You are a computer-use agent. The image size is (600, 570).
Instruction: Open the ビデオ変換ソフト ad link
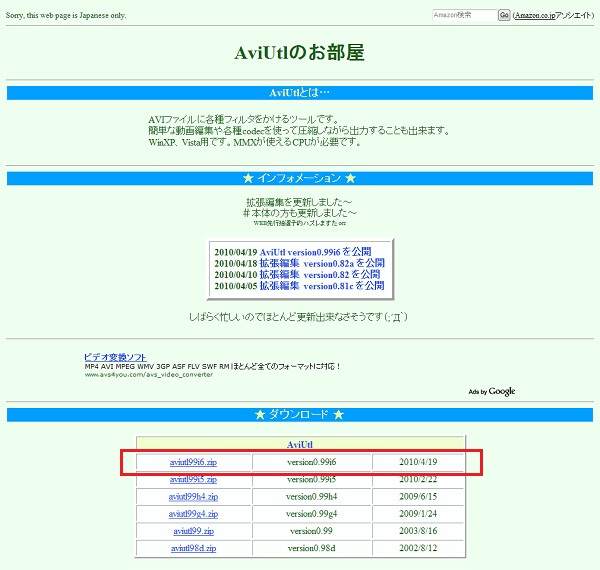(115, 357)
